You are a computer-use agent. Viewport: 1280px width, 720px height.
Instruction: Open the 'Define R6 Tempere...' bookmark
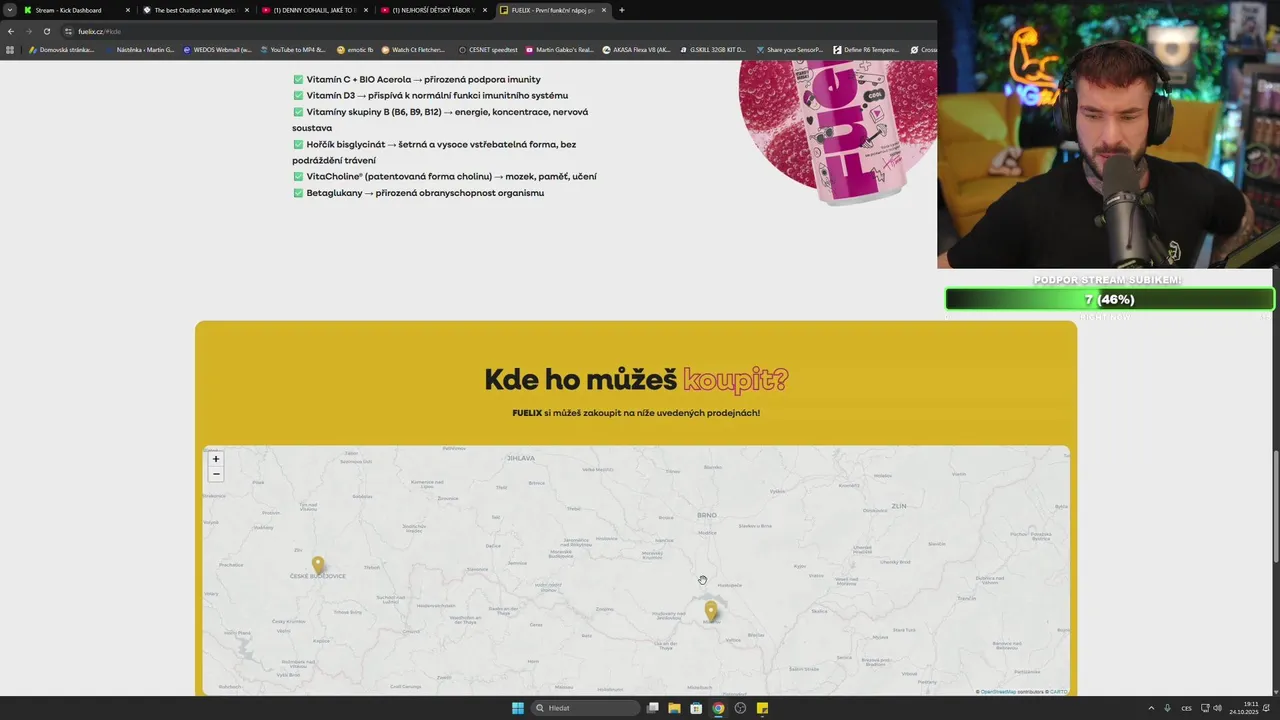[x=866, y=49]
